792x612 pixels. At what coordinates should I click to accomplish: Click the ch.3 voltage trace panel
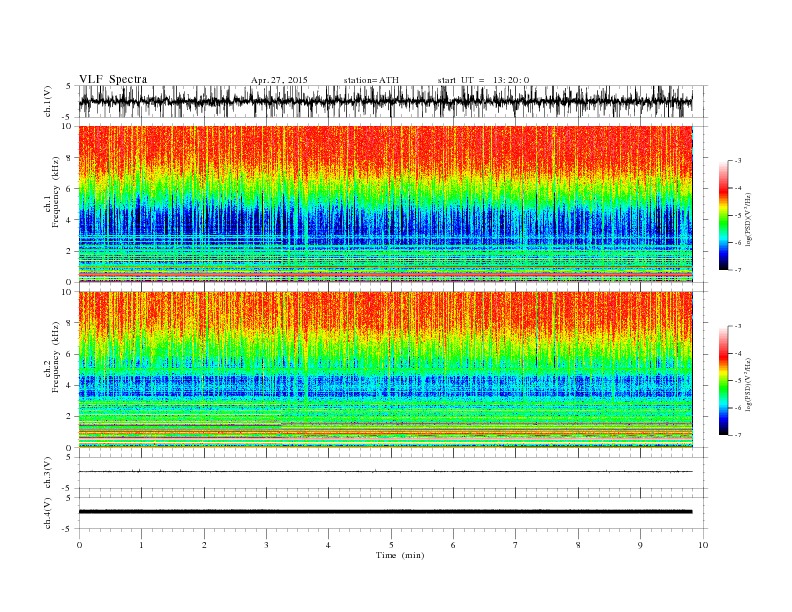click(x=393, y=473)
